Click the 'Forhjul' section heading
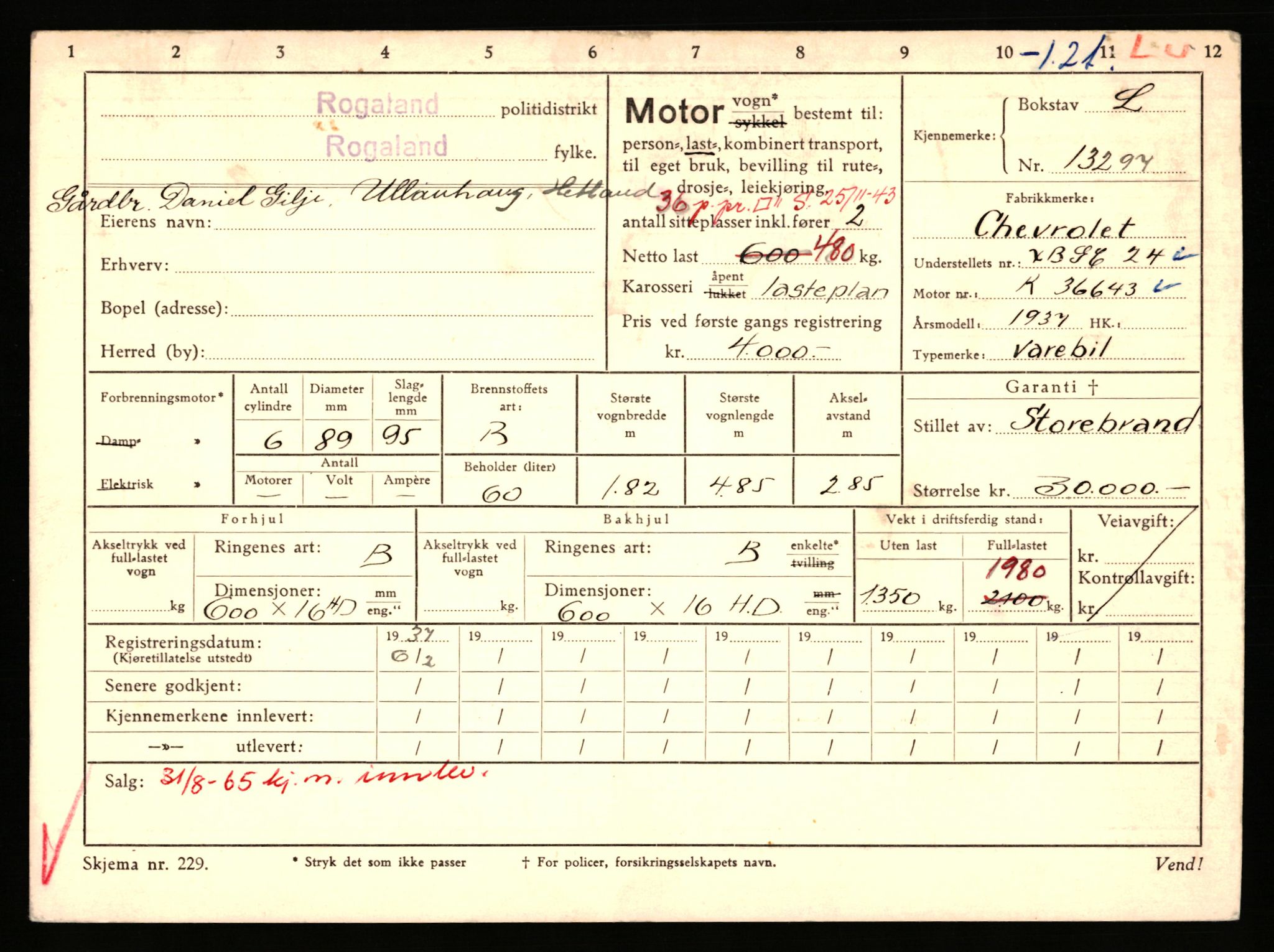This screenshot has width=1274, height=952. [x=252, y=519]
